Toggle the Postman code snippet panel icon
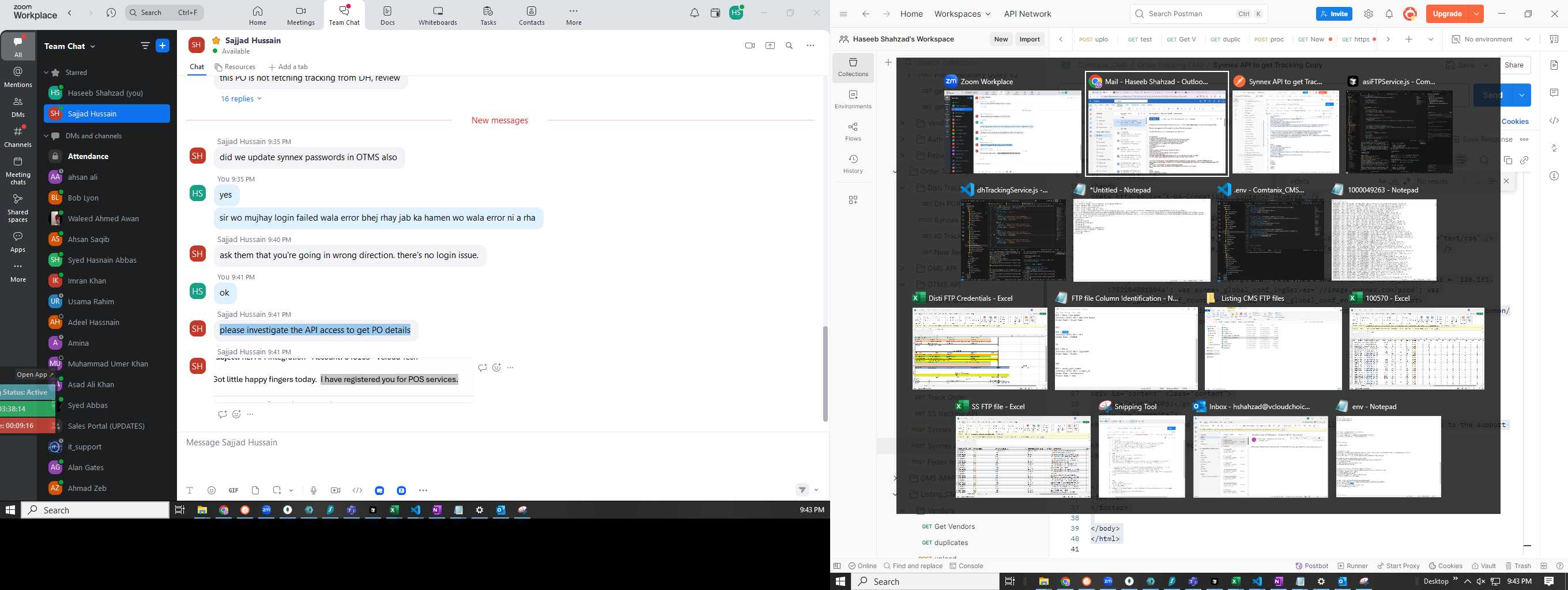Viewport: 1568px width, 590px height. tap(1554, 120)
